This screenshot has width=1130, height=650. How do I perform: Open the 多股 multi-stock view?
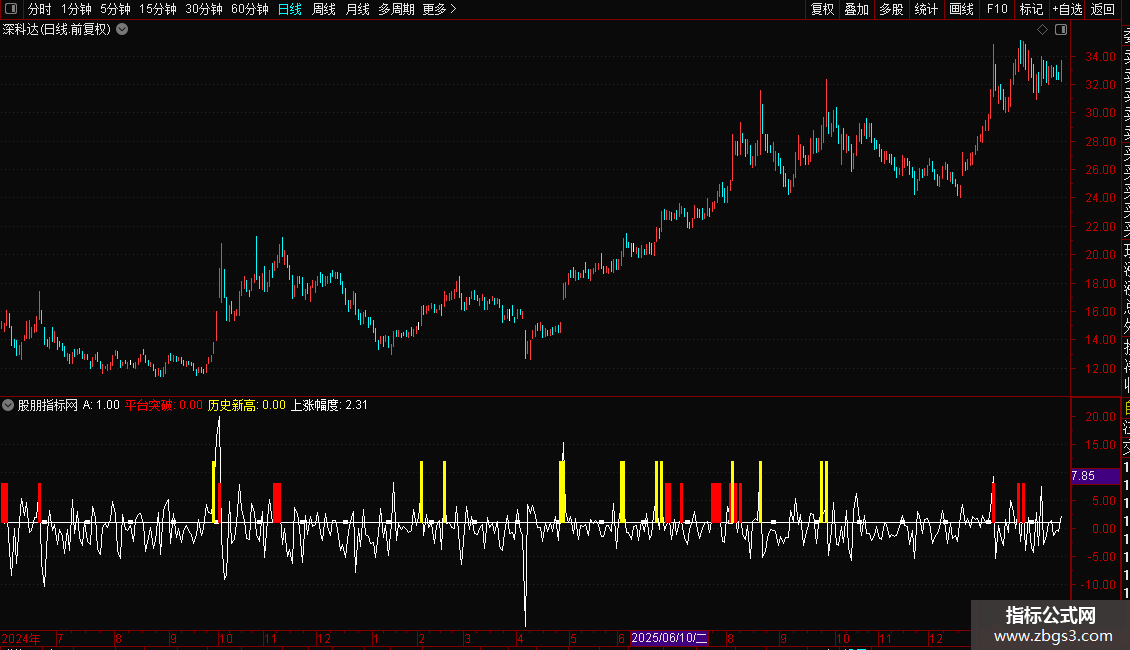891,9
